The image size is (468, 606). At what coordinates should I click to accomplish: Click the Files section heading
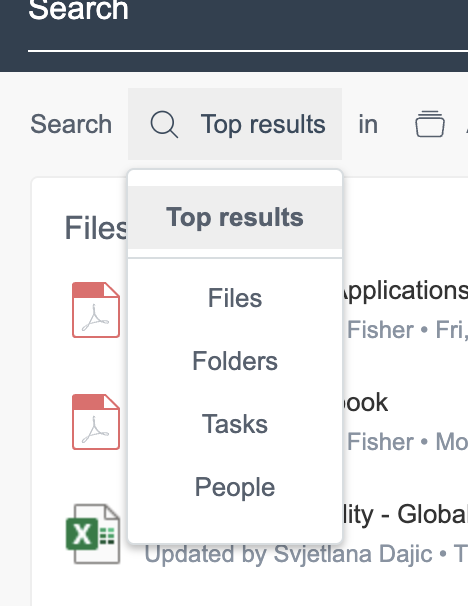point(96,228)
